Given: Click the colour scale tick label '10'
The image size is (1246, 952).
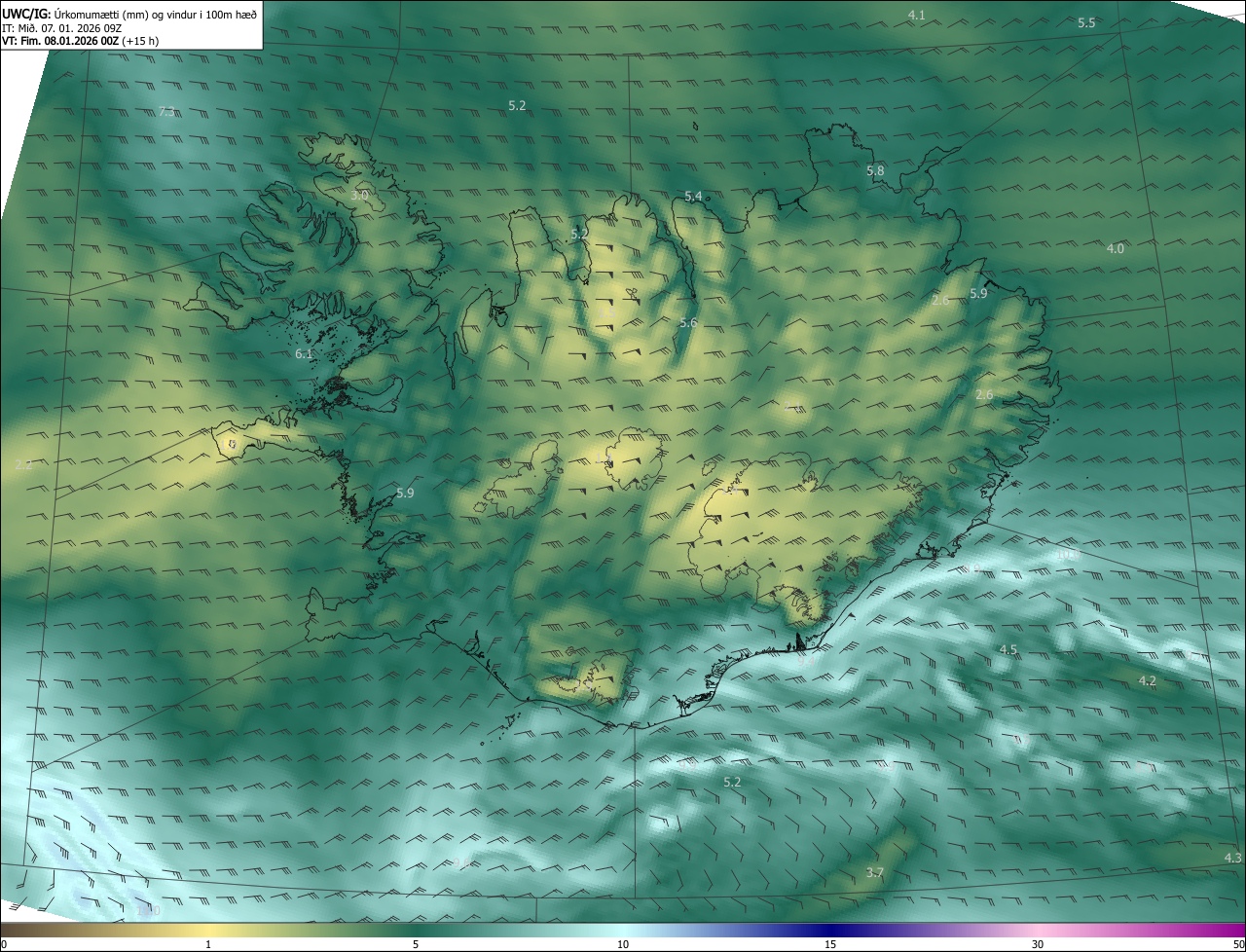Looking at the screenshot, I should pos(623,944).
